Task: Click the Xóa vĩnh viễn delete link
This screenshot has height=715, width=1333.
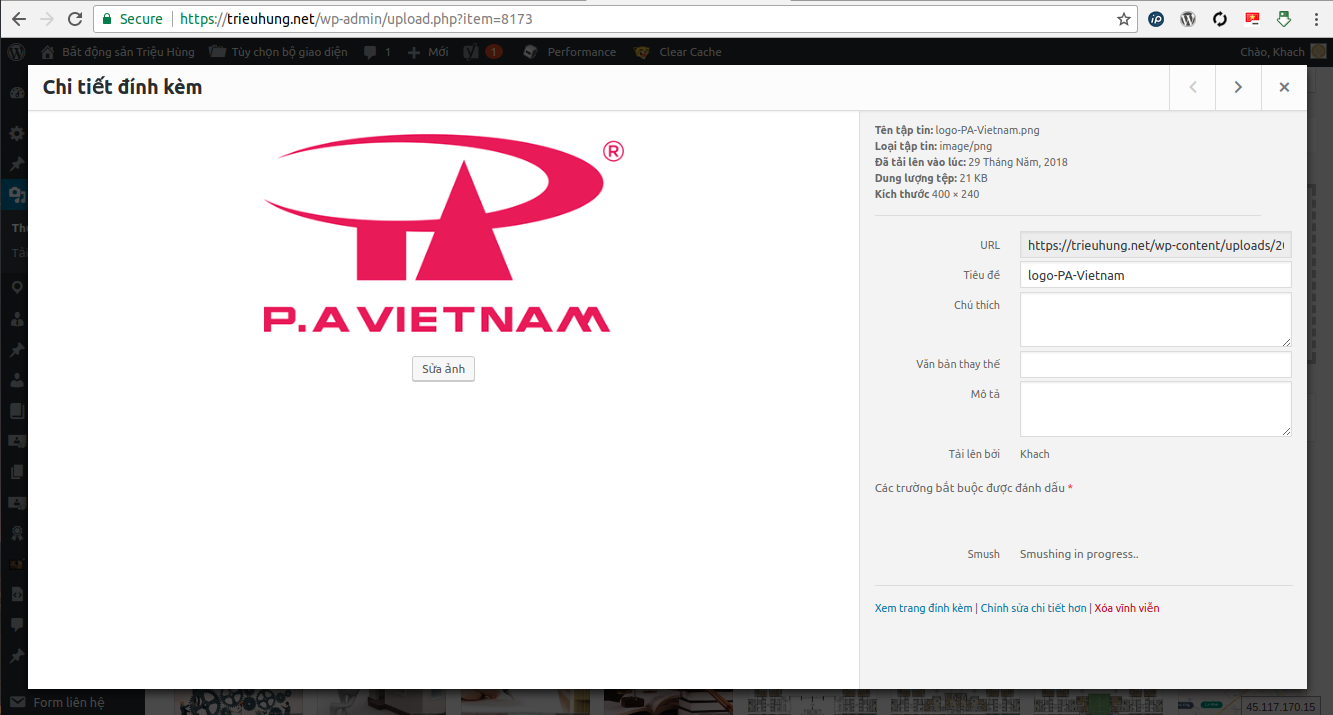Action: 1127,608
